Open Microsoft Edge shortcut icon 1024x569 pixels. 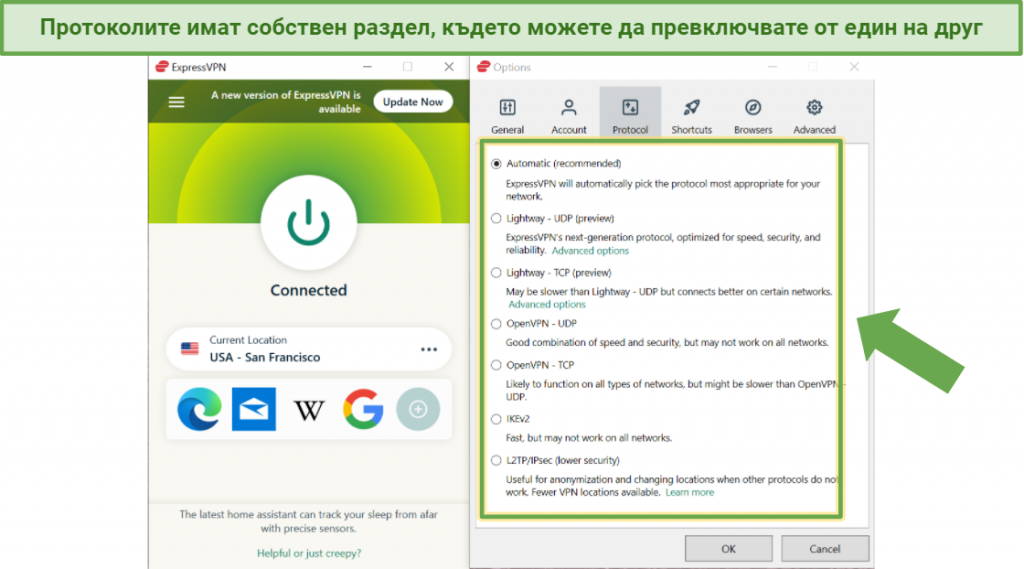[x=199, y=409]
